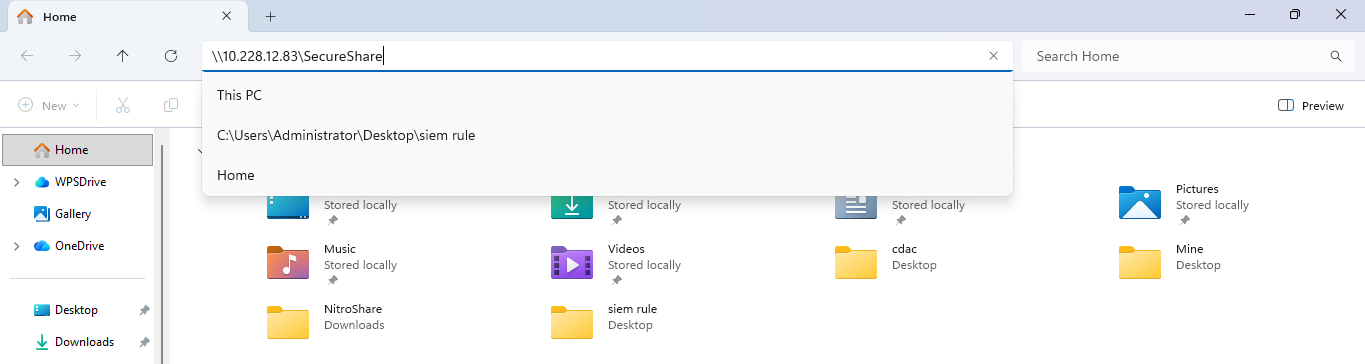This screenshot has width=1365, height=364.
Task: Expand the OneDrive tree node
Action: [16, 246]
